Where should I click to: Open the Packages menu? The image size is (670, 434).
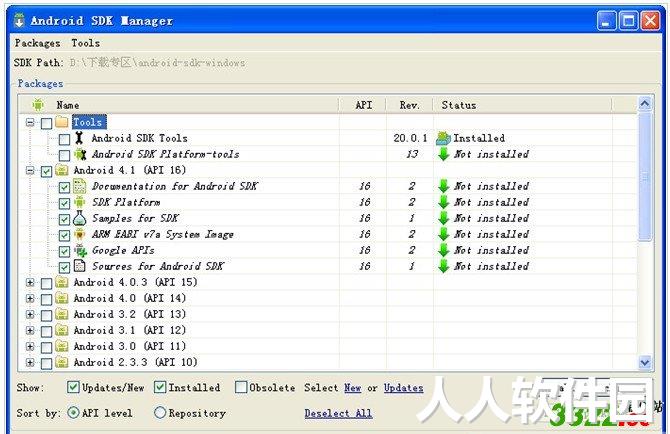(38, 43)
